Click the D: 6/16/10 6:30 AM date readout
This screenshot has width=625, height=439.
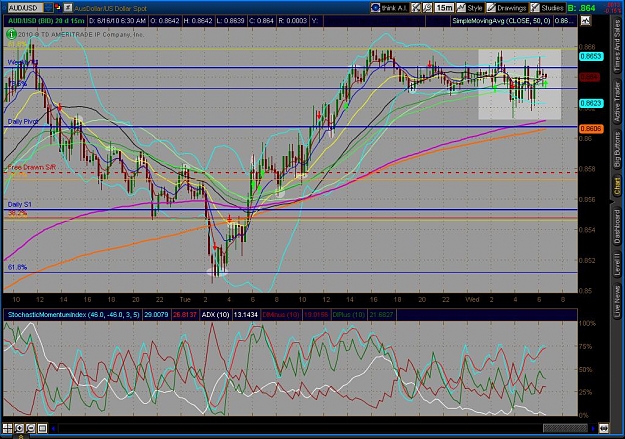(x=117, y=21)
